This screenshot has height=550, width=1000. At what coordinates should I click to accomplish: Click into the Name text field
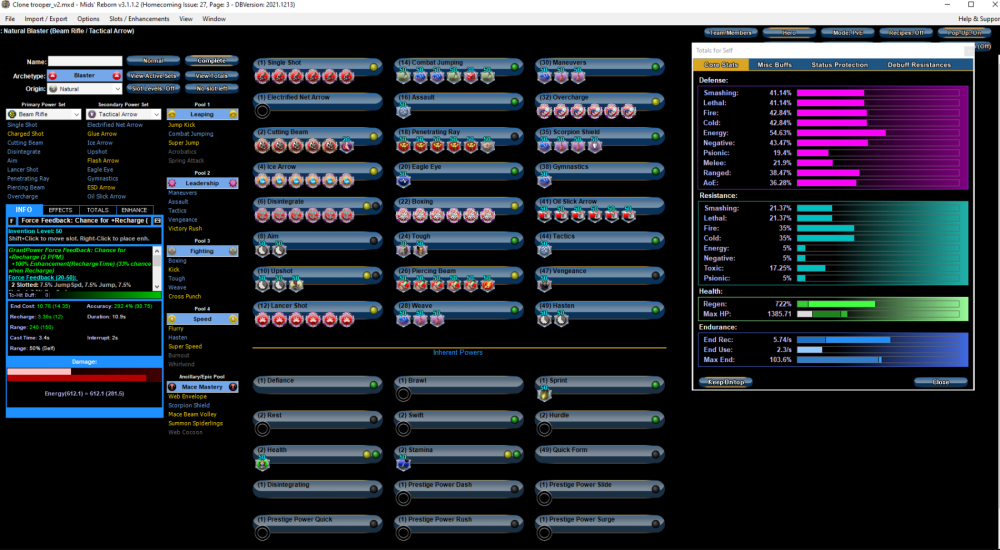tap(85, 61)
